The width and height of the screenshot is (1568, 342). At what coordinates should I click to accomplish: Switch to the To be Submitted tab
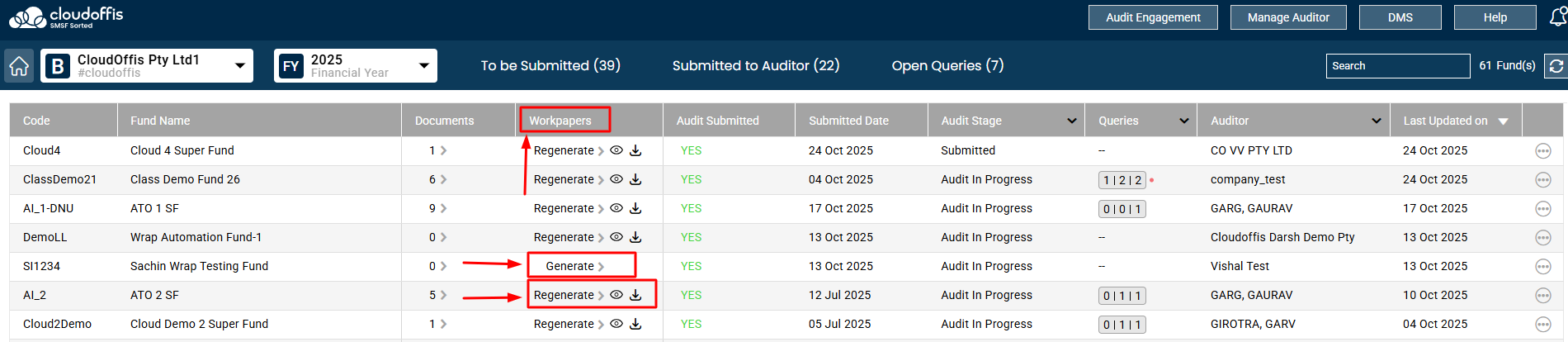pos(550,66)
